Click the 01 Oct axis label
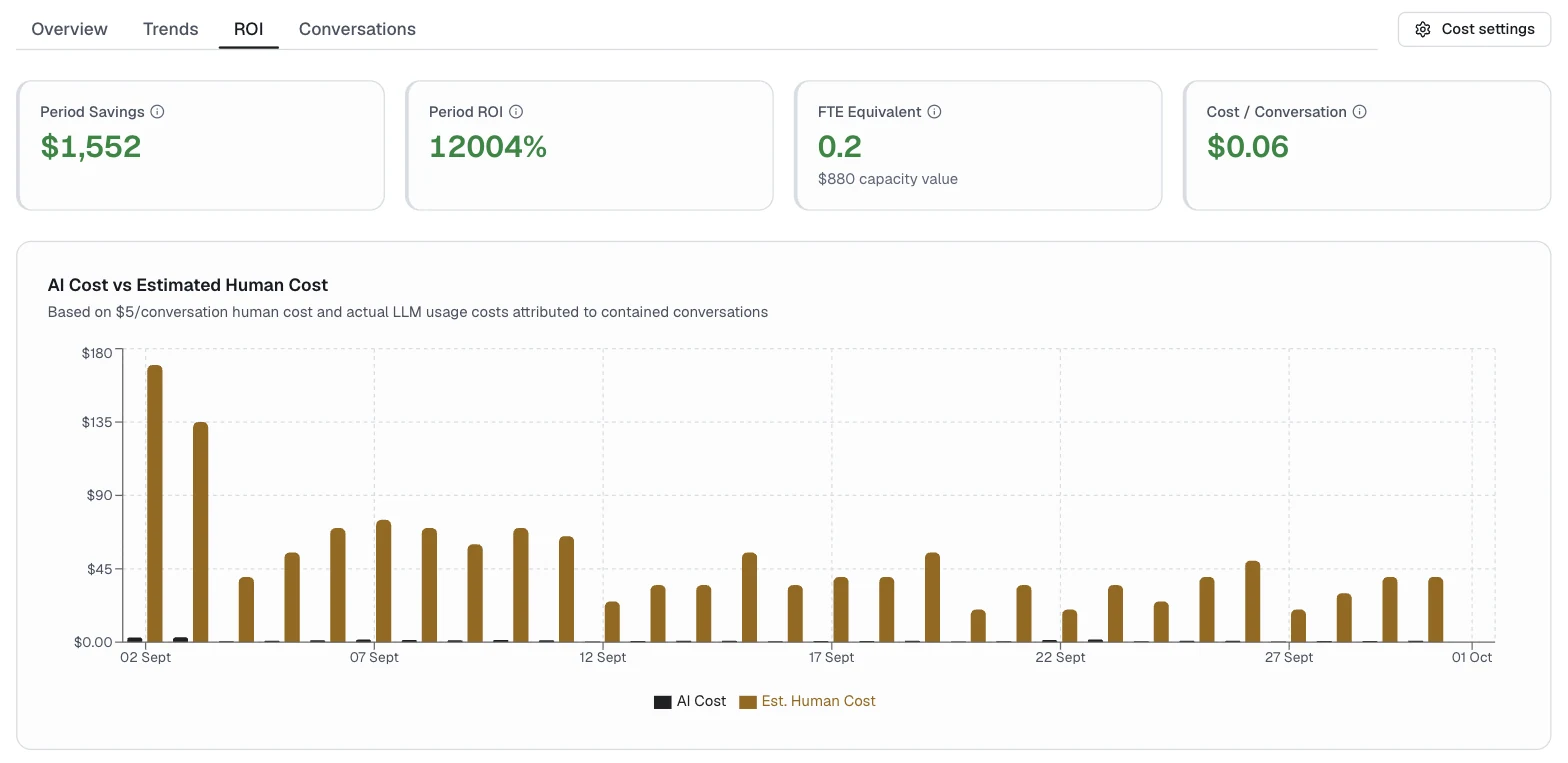 pyautogui.click(x=1472, y=657)
